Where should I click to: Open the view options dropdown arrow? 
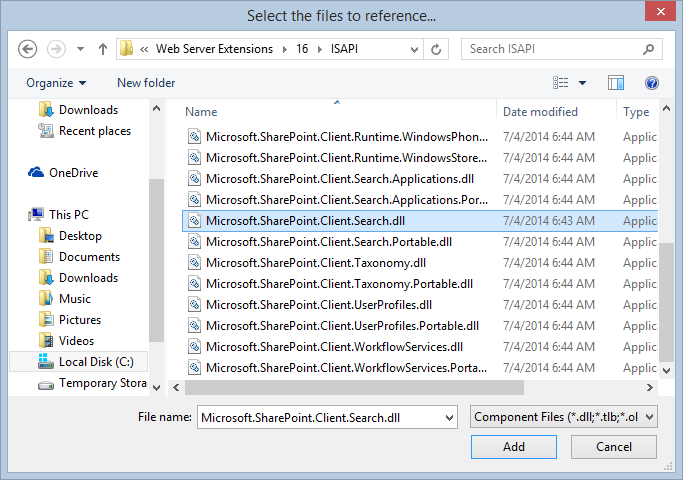coord(582,83)
